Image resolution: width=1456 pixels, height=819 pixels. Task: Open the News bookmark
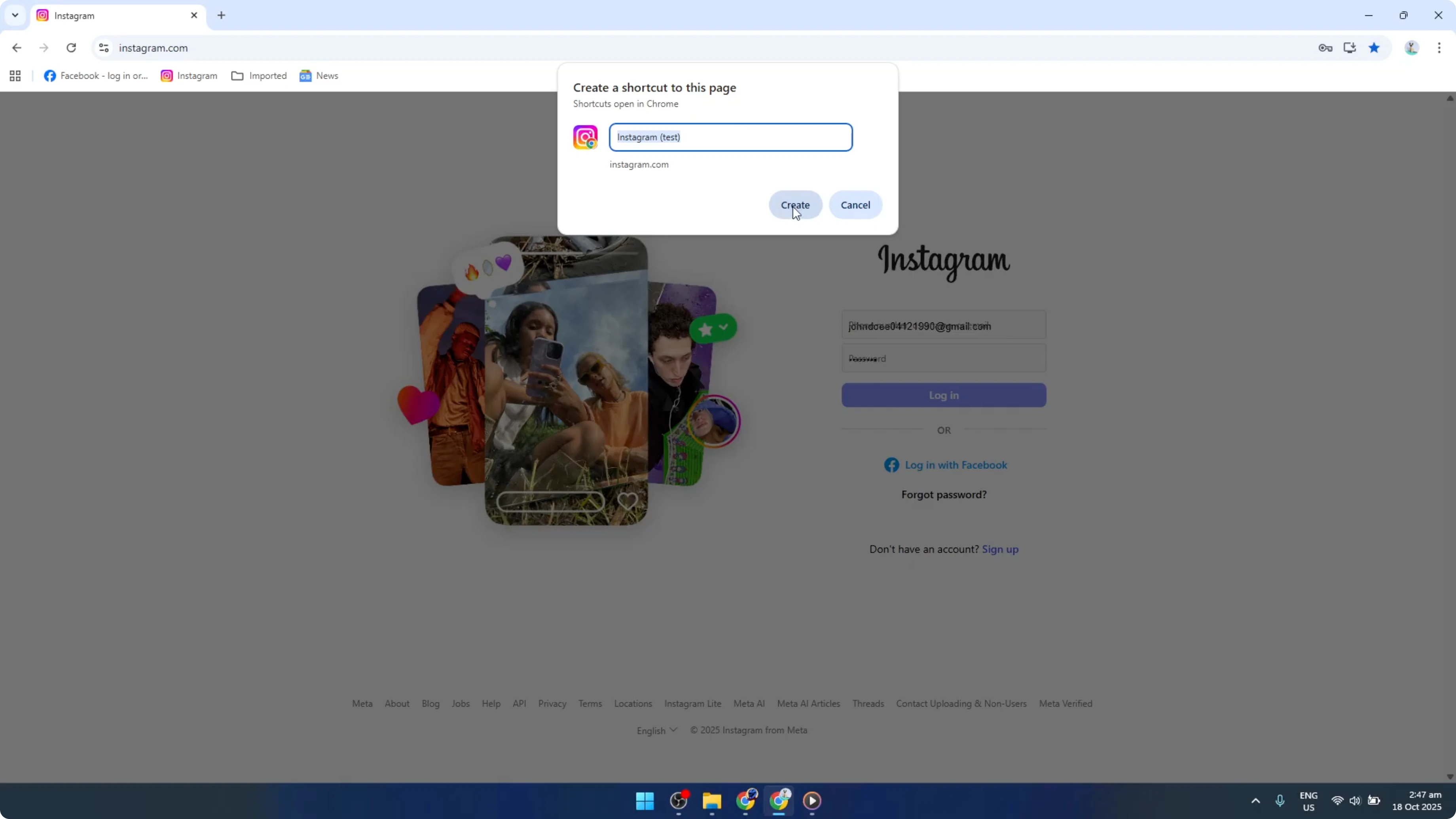point(318,75)
